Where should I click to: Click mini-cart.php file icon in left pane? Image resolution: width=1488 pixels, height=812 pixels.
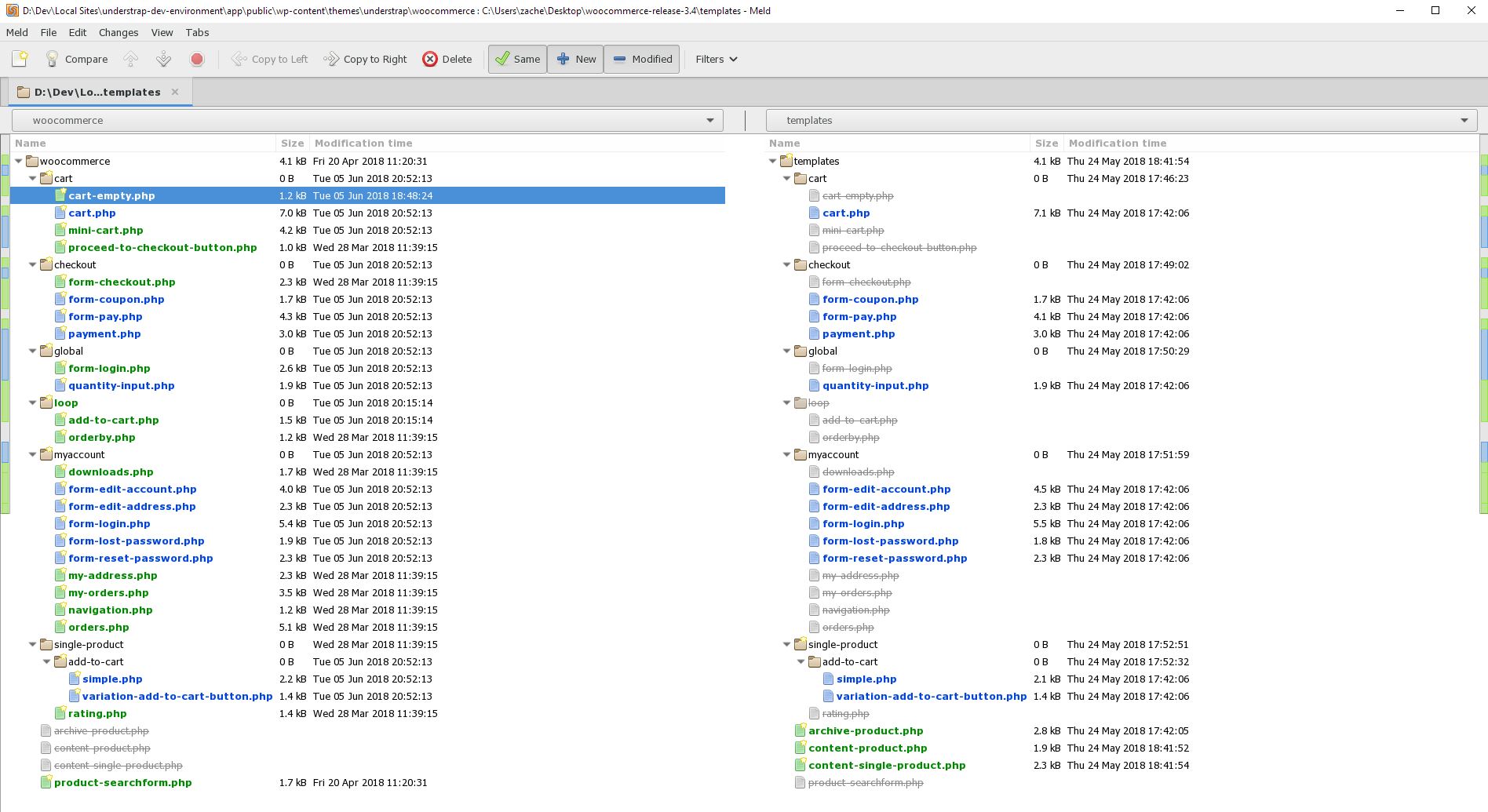click(x=60, y=230)
